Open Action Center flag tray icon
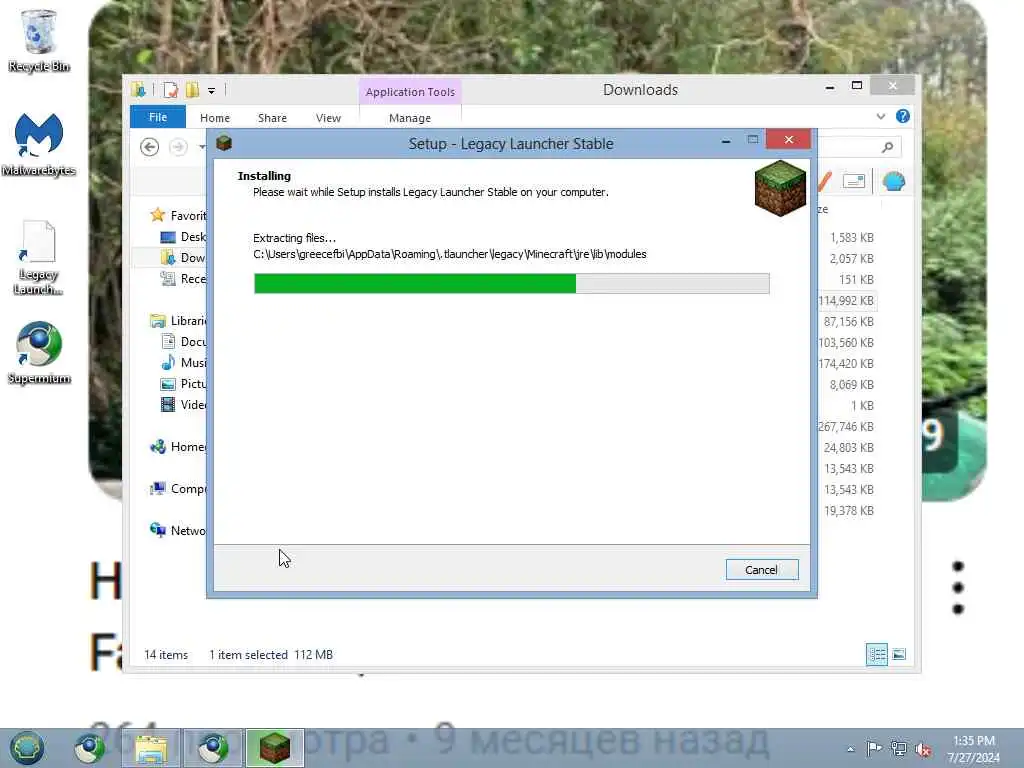Screen dimensions: 1024x768 (873, 748)
